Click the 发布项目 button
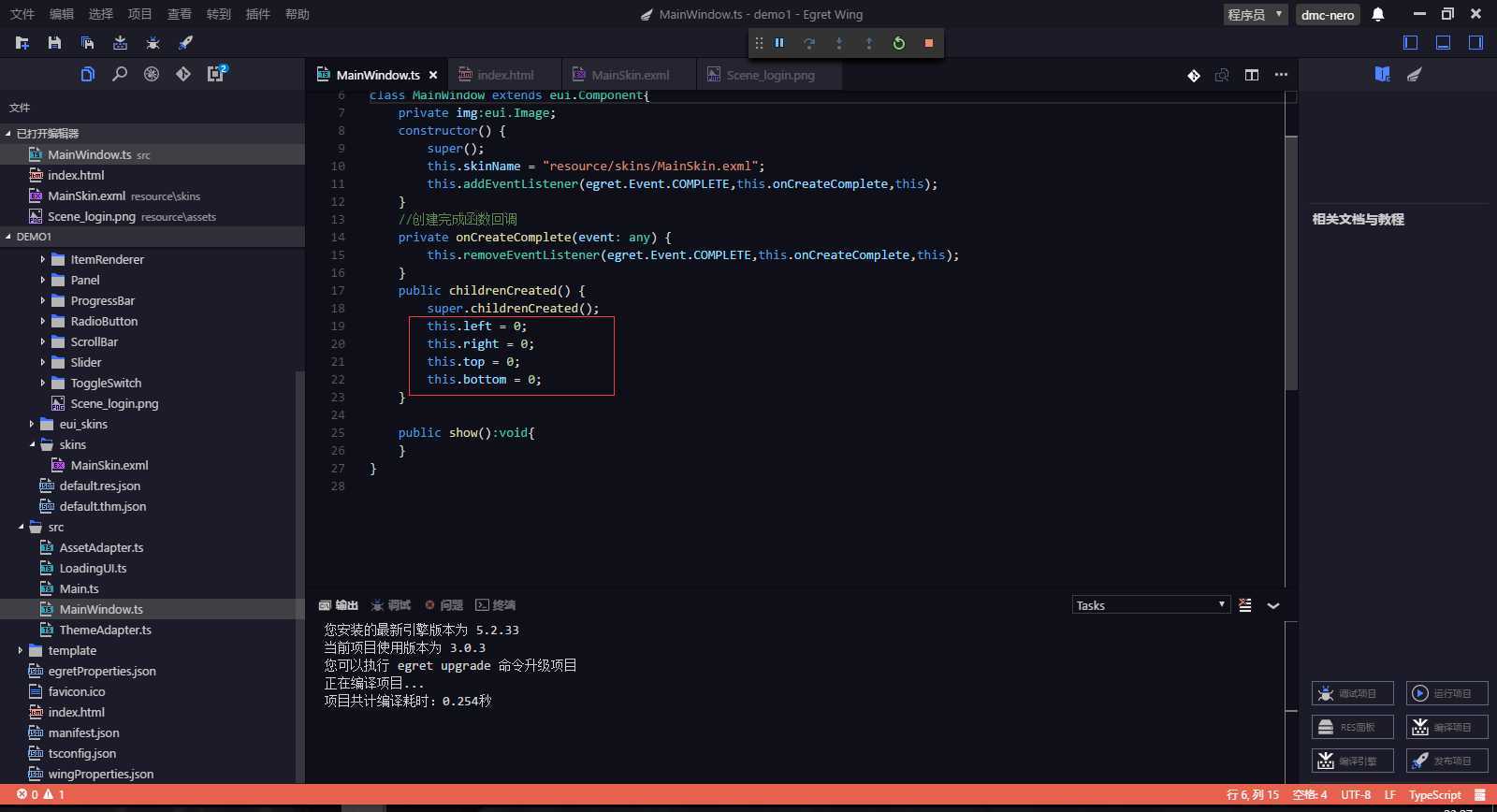Viewport: 1497px width, 812px height. [x=1447, y=761]
